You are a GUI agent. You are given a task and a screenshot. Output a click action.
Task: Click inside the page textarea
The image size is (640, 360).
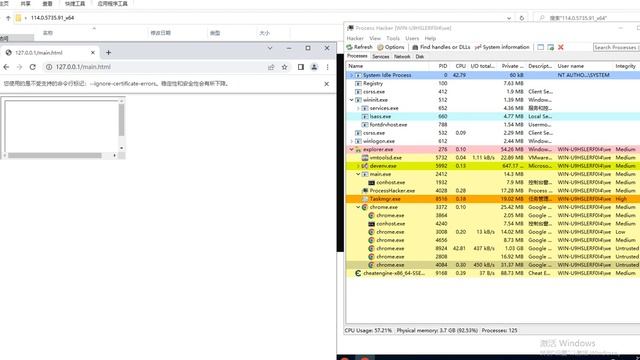tap(61, 126)
